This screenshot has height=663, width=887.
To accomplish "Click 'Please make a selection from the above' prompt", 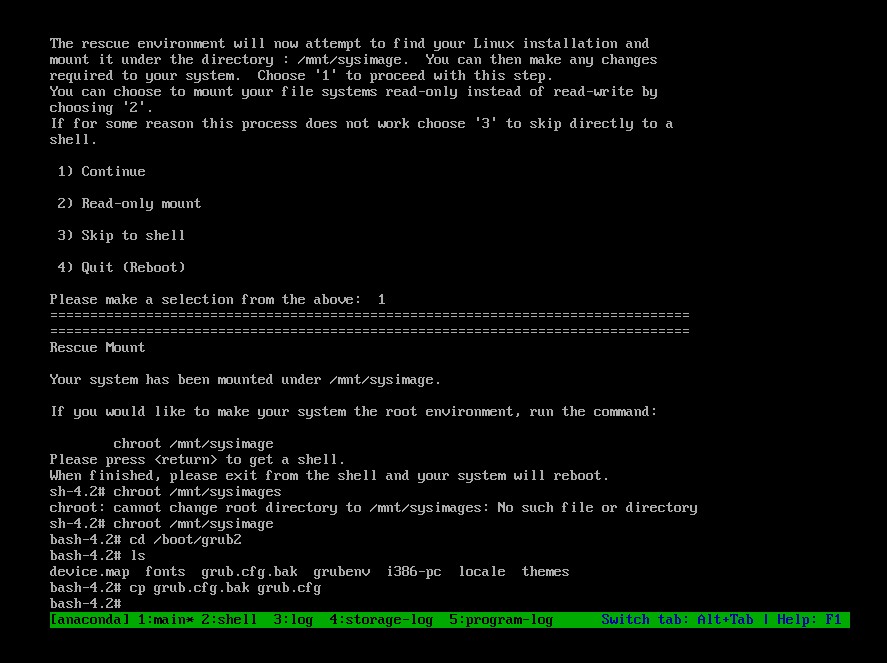I will click(218, 299).
